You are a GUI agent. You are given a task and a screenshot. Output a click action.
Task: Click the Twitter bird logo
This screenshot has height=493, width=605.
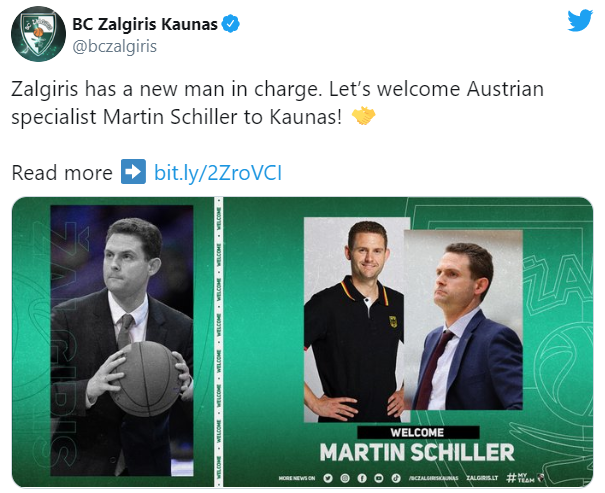point(579,23)
